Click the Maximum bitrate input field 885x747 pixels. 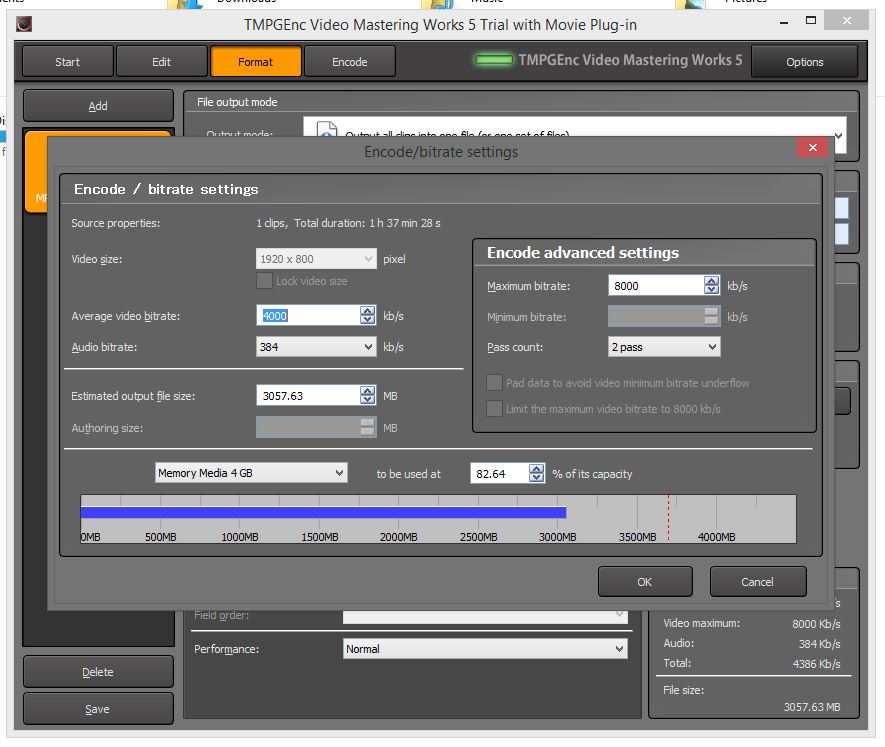pyautogui.click(x=656, y=285)
